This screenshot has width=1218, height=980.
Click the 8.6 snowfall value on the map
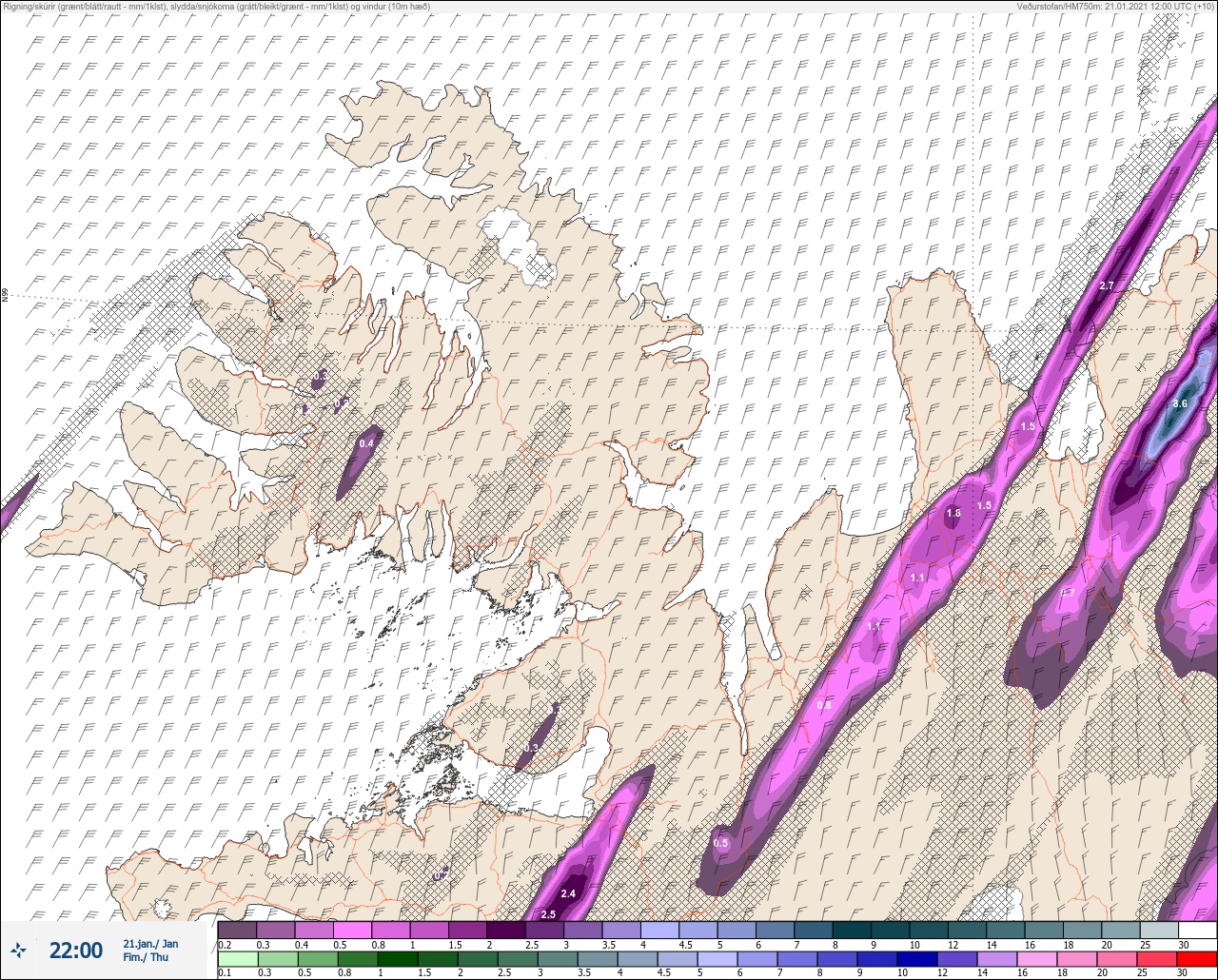[x=1180, y=404]
